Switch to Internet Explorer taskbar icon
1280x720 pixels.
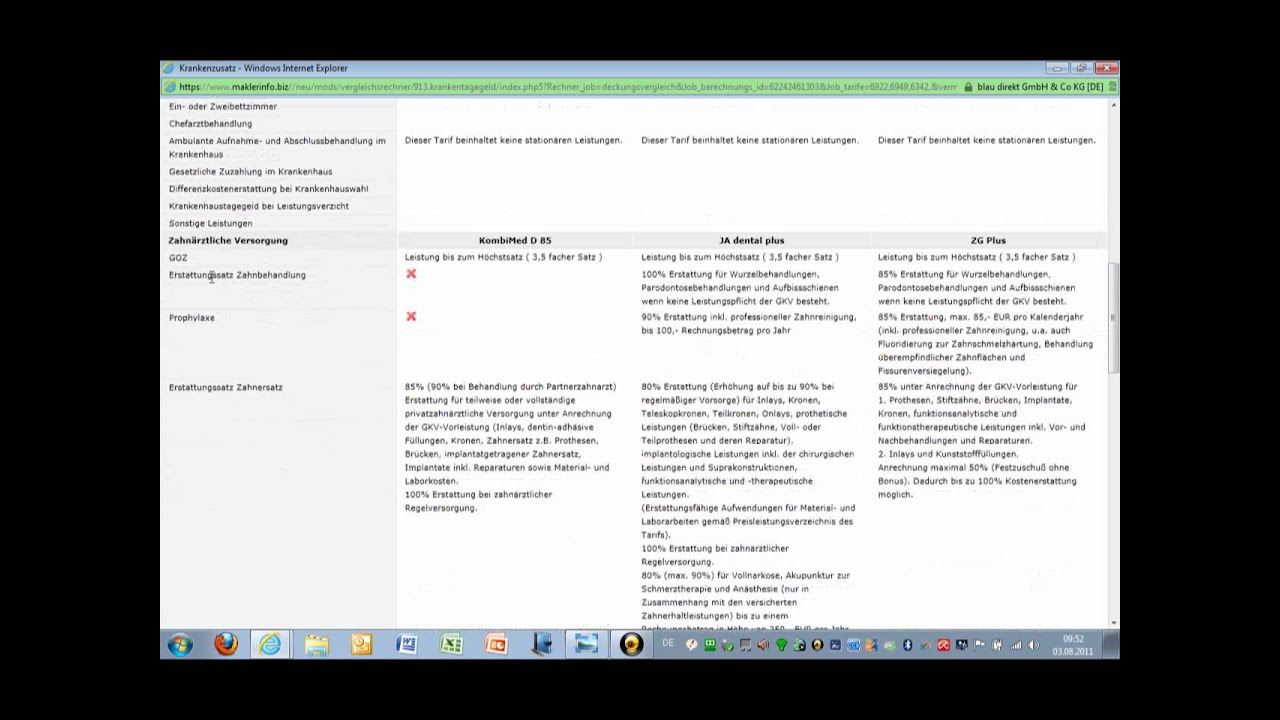pos(271,645)
